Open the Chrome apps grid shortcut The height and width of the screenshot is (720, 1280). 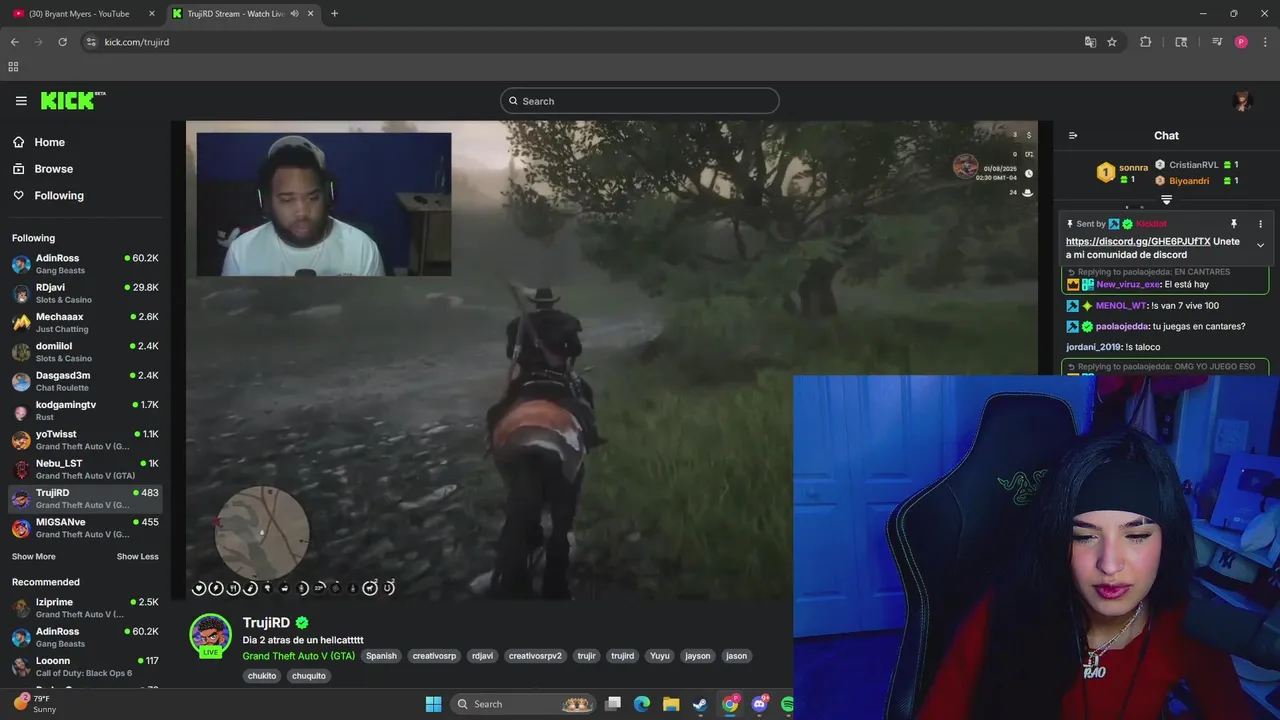tap(13, 67)
